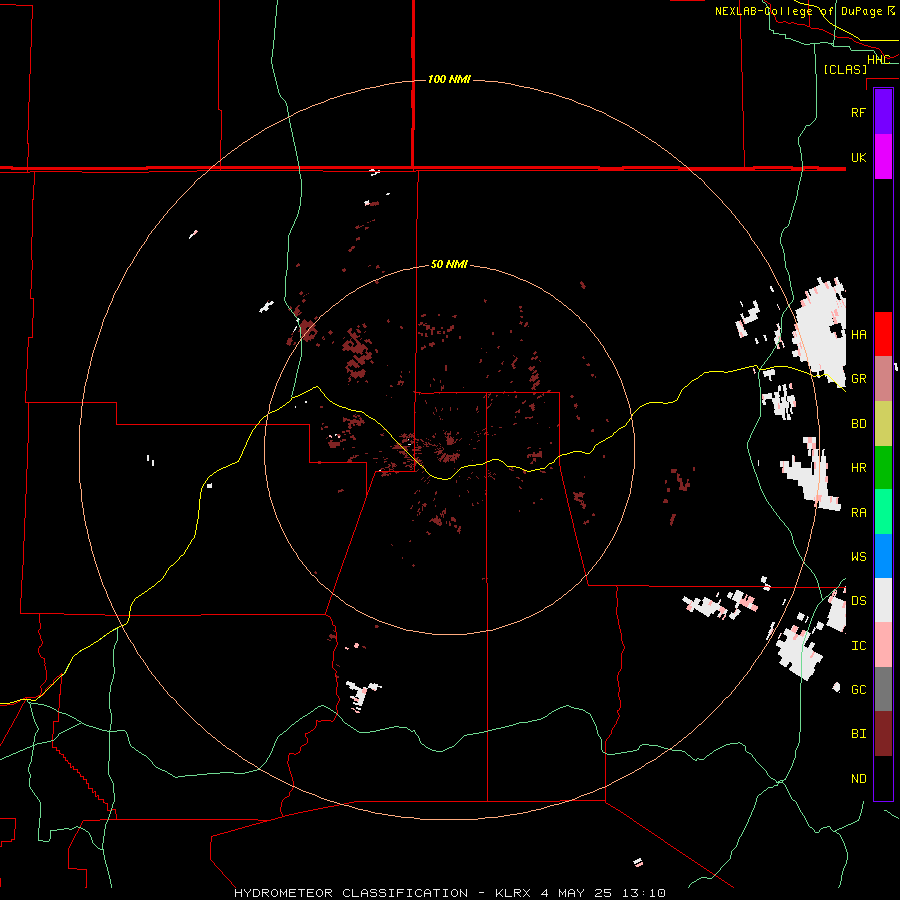Click the RF legend label

pos(858,112)
